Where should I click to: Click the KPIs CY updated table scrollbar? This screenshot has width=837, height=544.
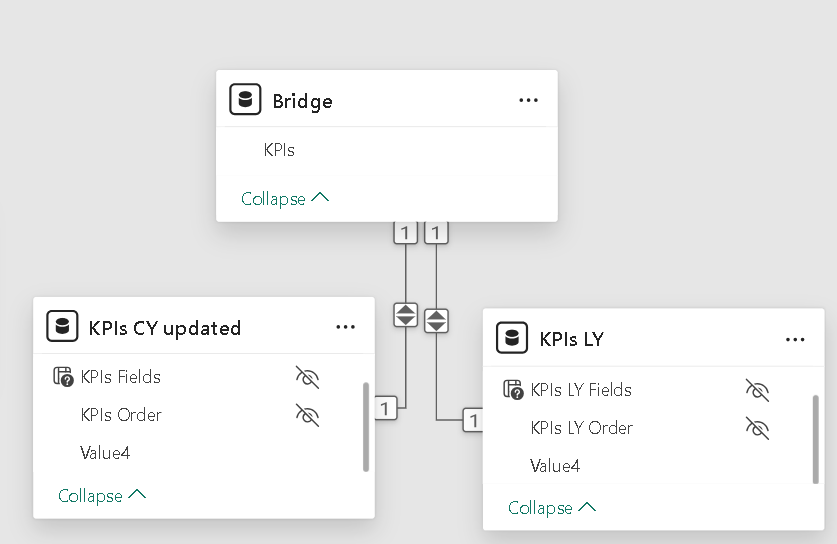pyautogui.click(x=366, y=425)
